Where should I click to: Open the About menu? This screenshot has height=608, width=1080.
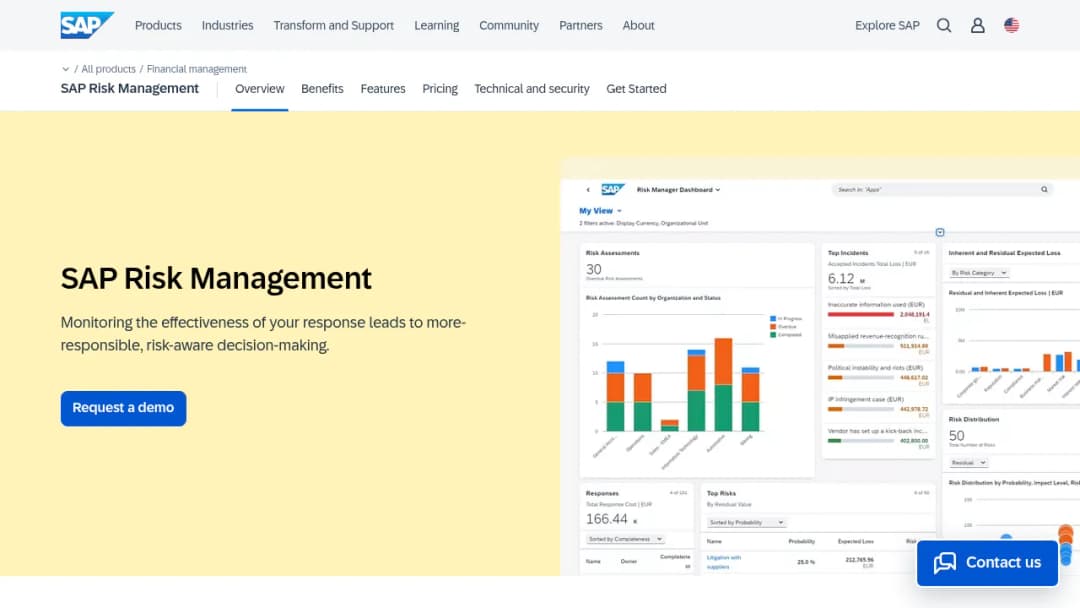pos(638,25)
